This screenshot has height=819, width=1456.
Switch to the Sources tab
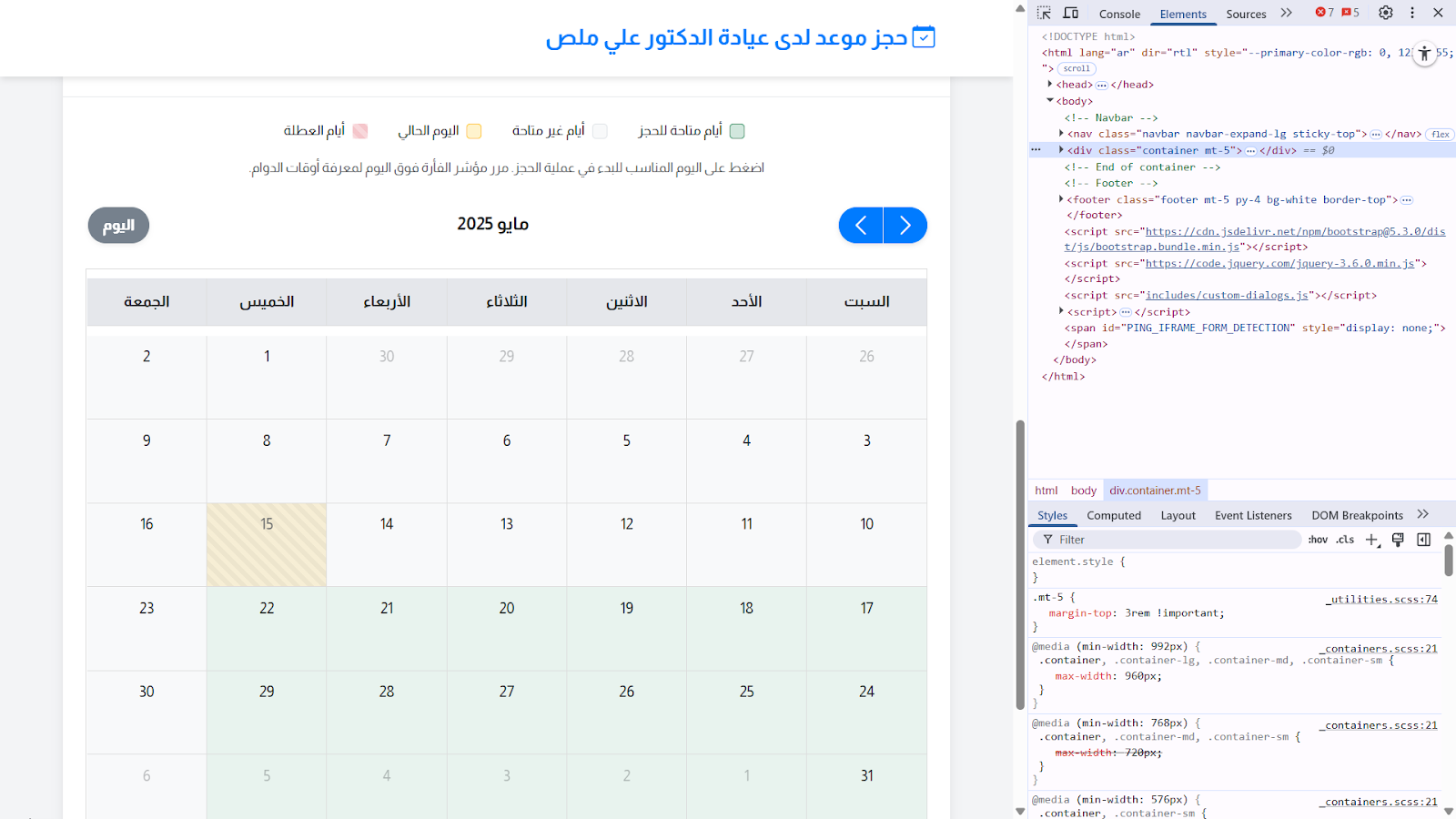[x=1246, y=14]
